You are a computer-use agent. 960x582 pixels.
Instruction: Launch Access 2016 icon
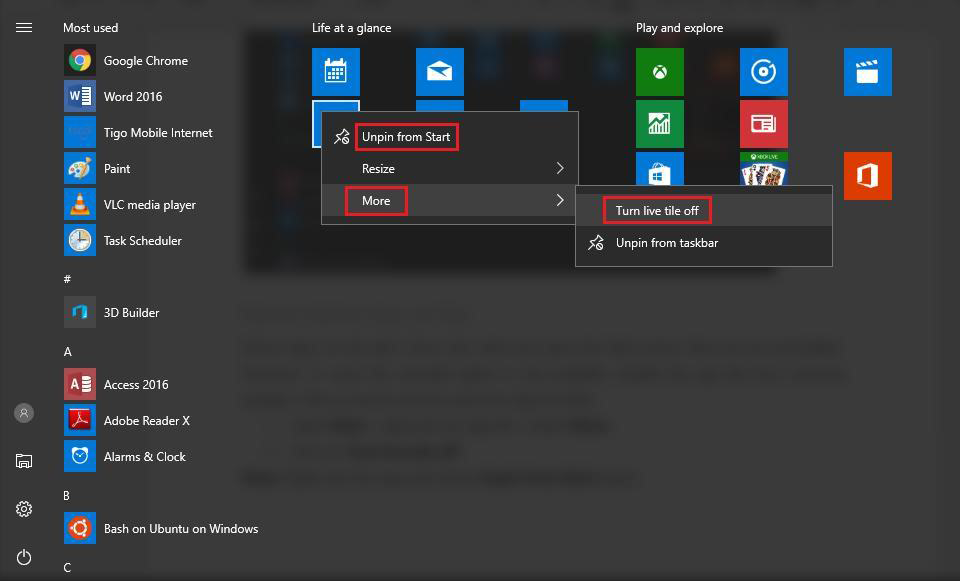point(80,384)
